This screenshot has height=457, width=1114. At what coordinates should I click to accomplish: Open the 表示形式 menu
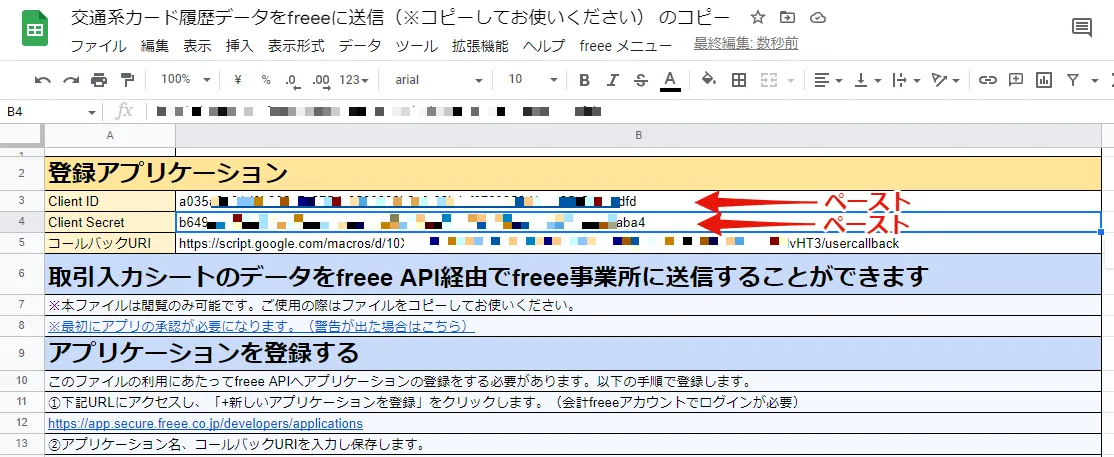[x=296, y=46]
